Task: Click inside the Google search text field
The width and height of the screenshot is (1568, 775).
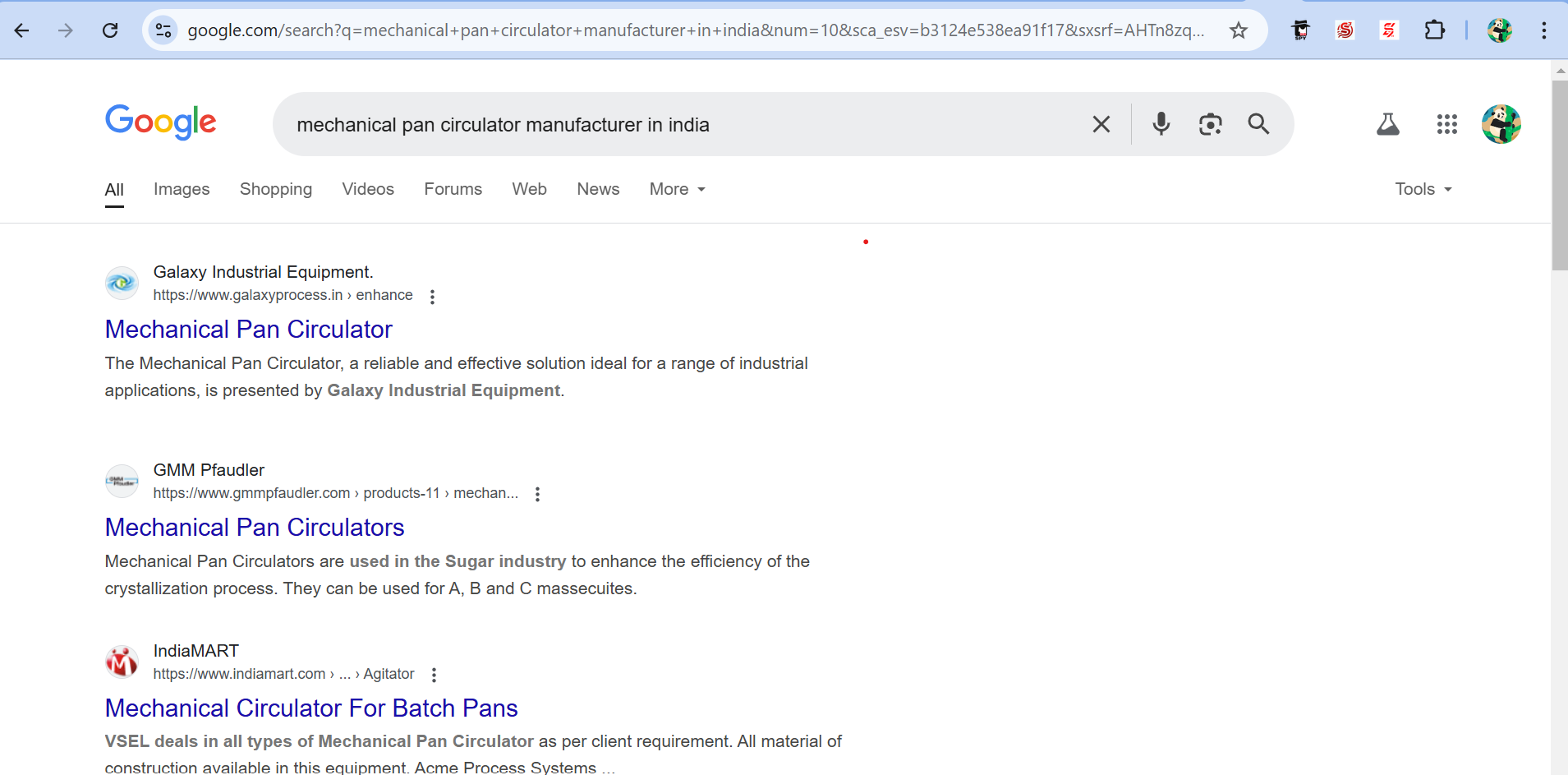Action: (657, 124)
